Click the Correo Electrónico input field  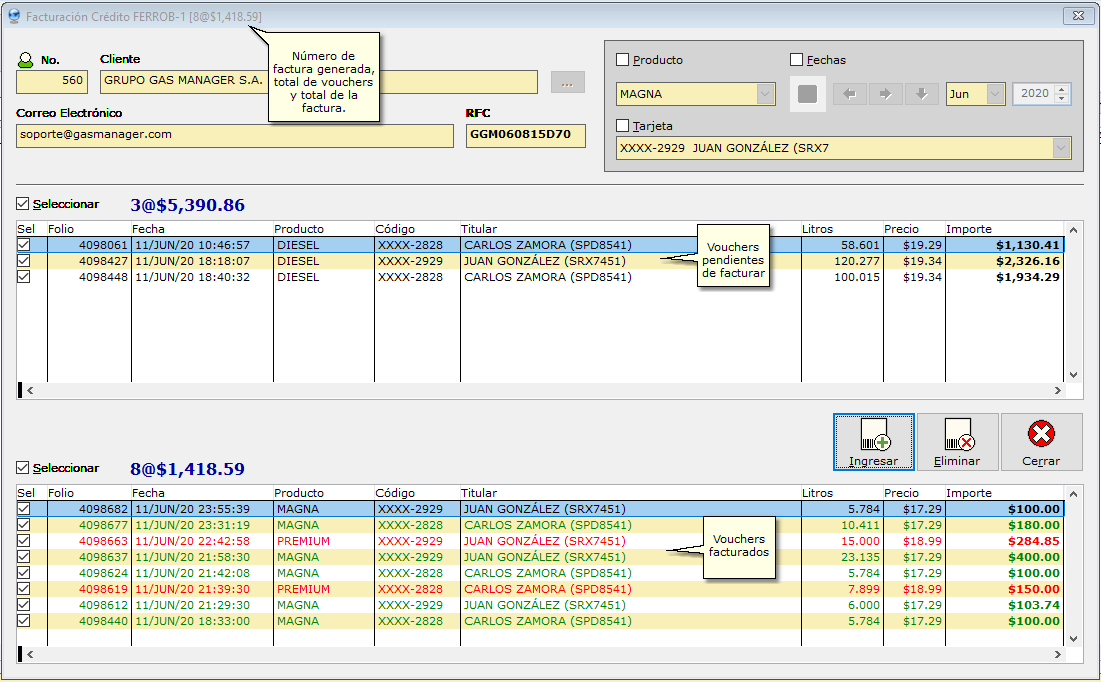[x=235, y=135]
